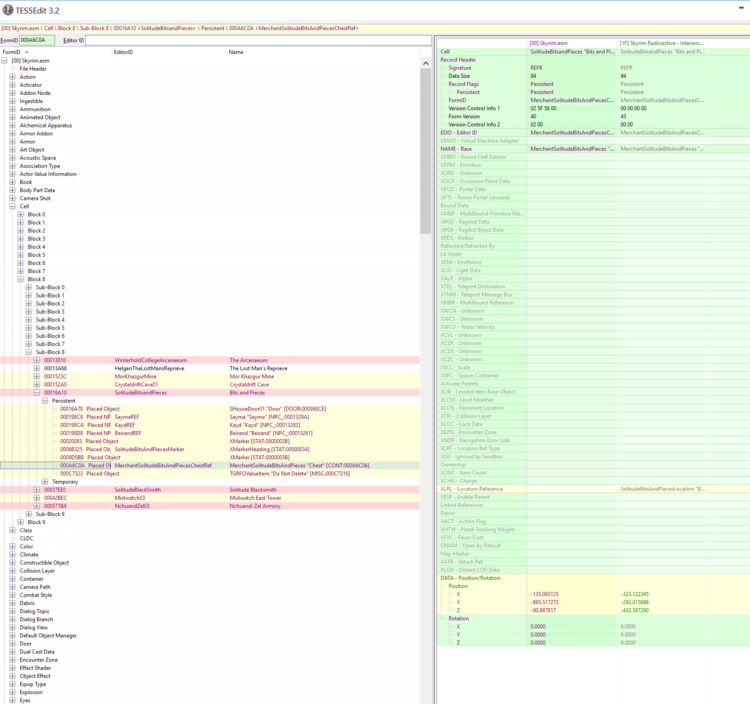Select MorKhazgurMine cell row
Viewport: 750px width, 704px height.
[x=210, y=376]
